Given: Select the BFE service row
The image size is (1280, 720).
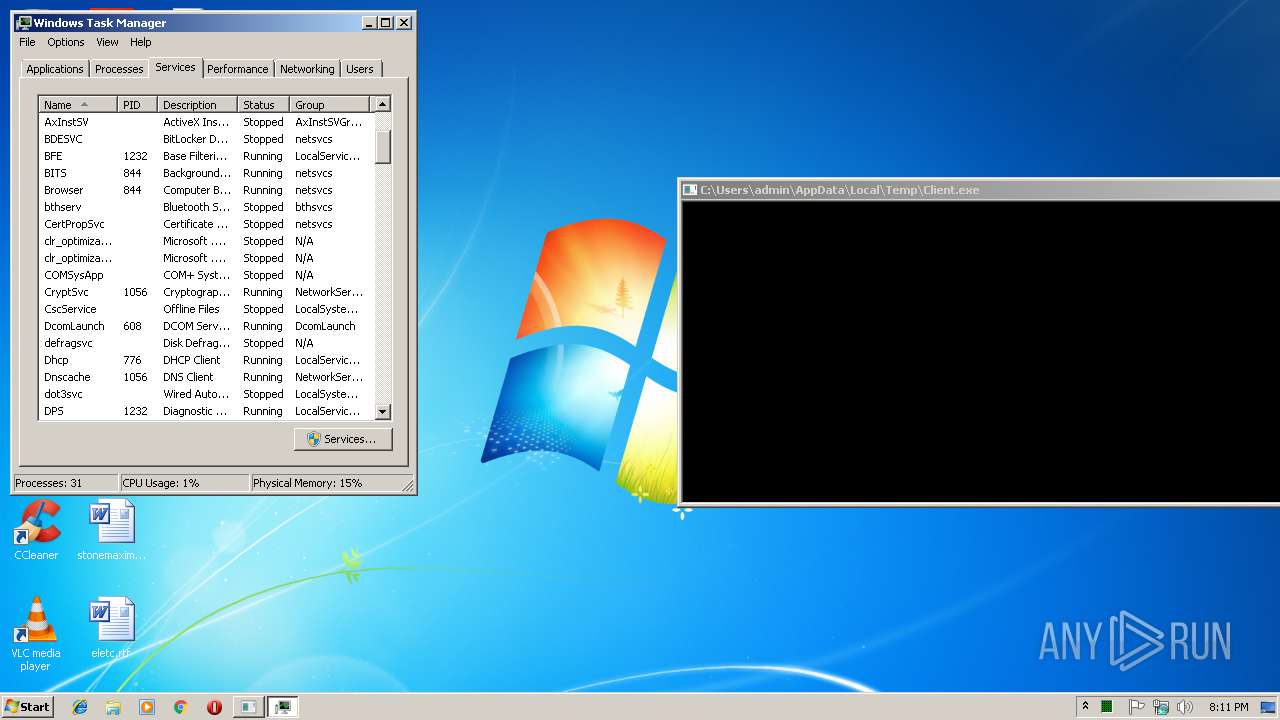Looking at the screenshot, I should (x=206, y=156).
